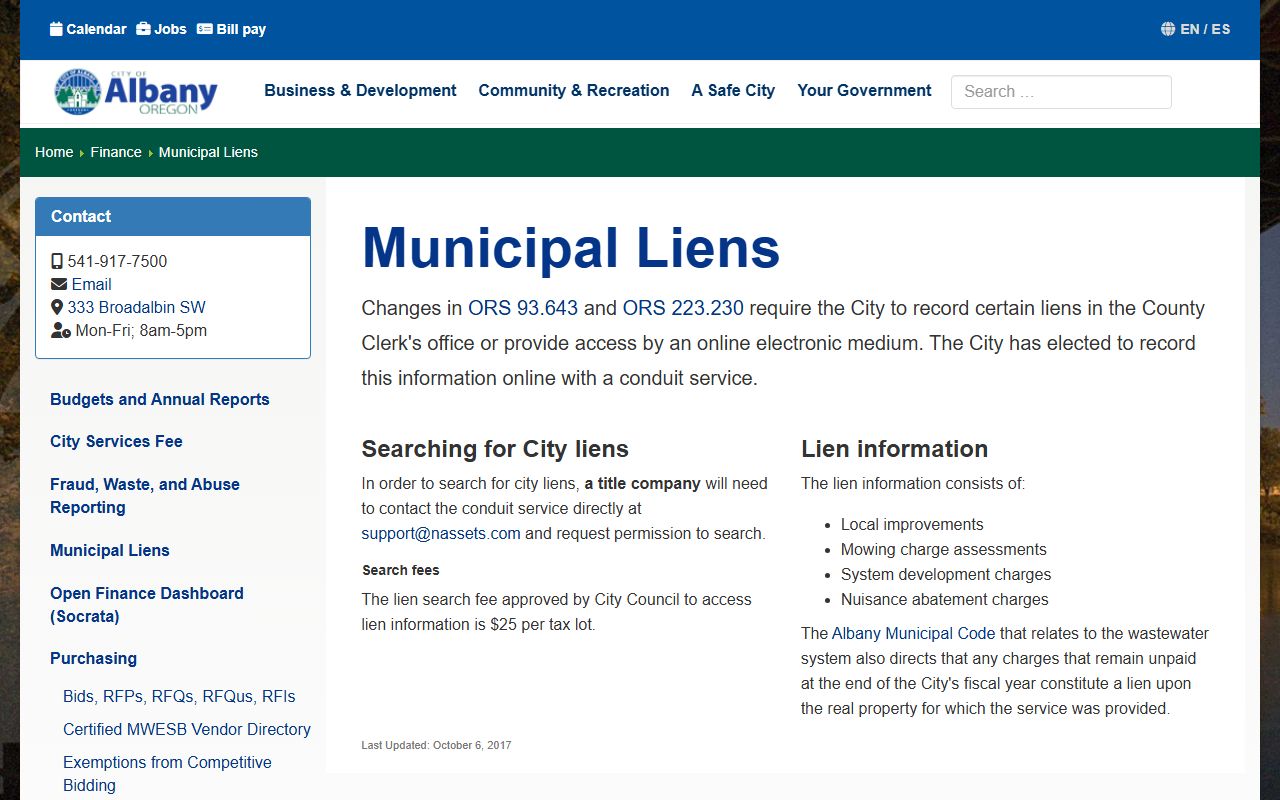Open Certified MWESB Vendor Directory
This screenshot has height=800, width=1280.
click(187, 729)
